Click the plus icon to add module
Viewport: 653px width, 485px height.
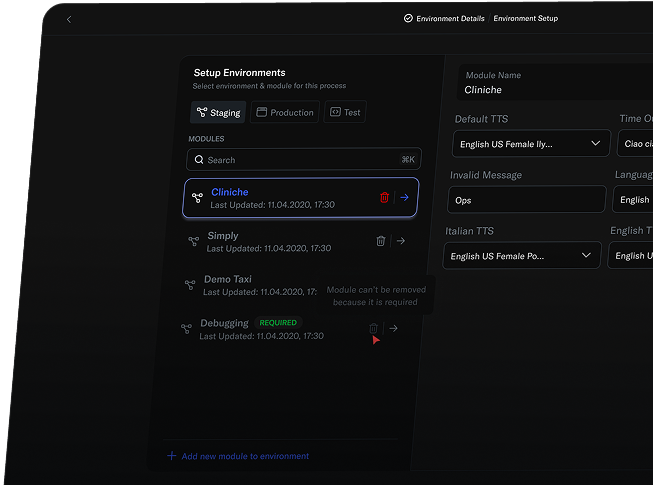pyautogui.click(x=172, y=456)
